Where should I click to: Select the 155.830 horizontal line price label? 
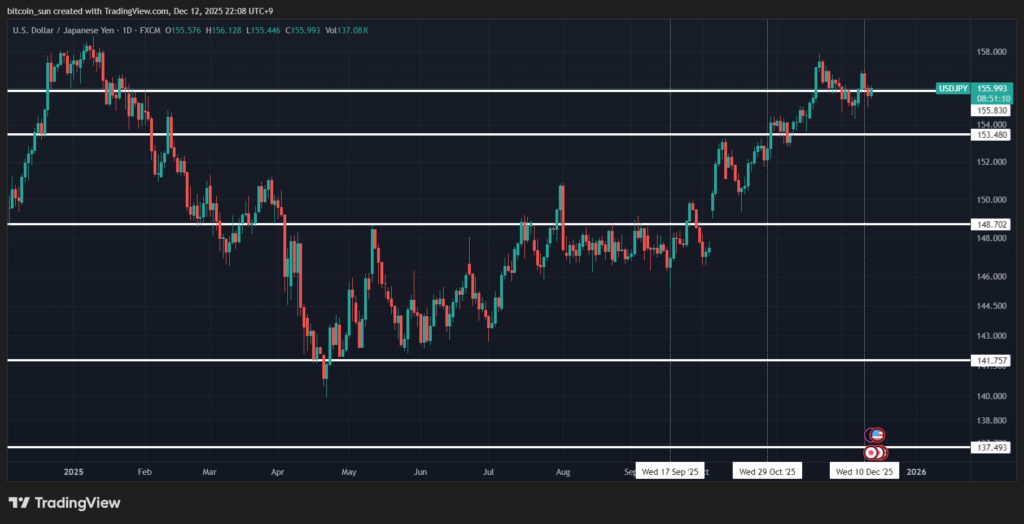click(x=991, y=111)
